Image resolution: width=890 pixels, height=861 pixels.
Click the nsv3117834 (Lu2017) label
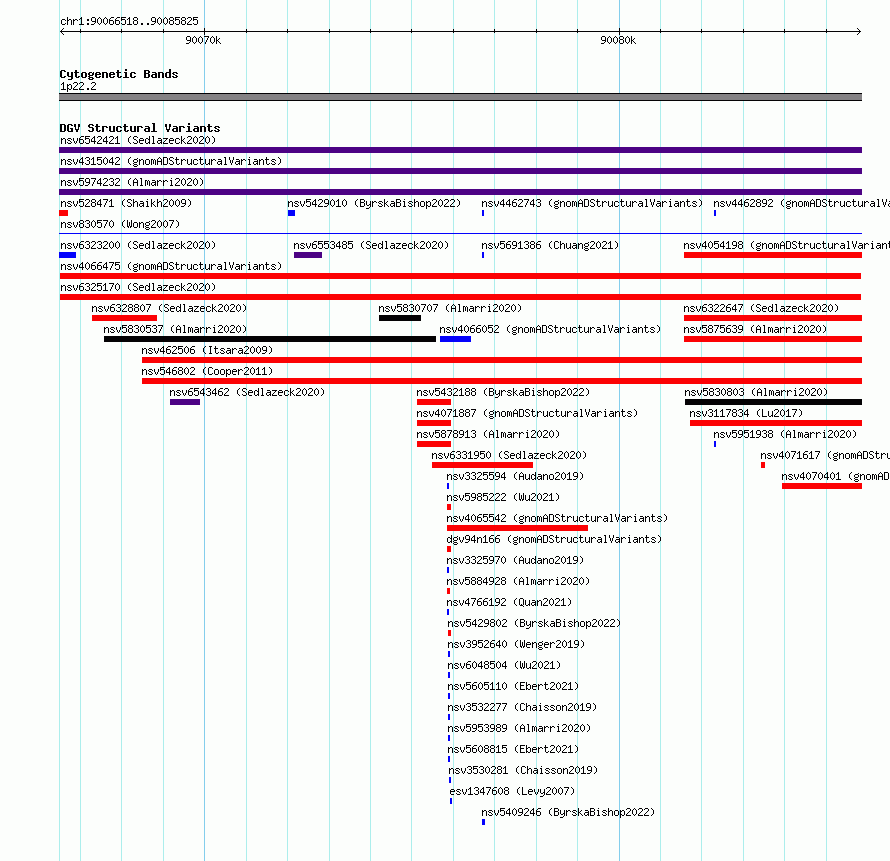pyautogui.click(x=746, y=413)
